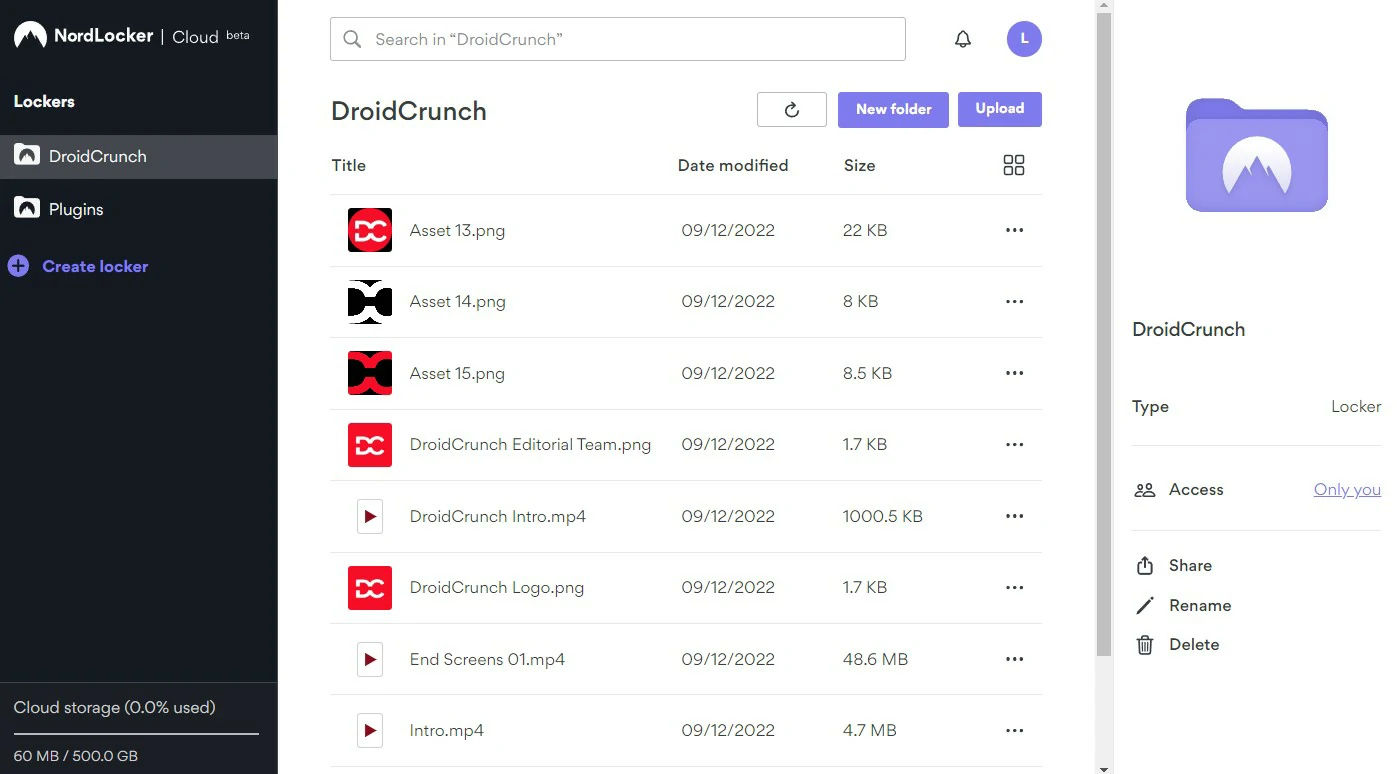Click the DroidCrunch page heading

(409, 110)
